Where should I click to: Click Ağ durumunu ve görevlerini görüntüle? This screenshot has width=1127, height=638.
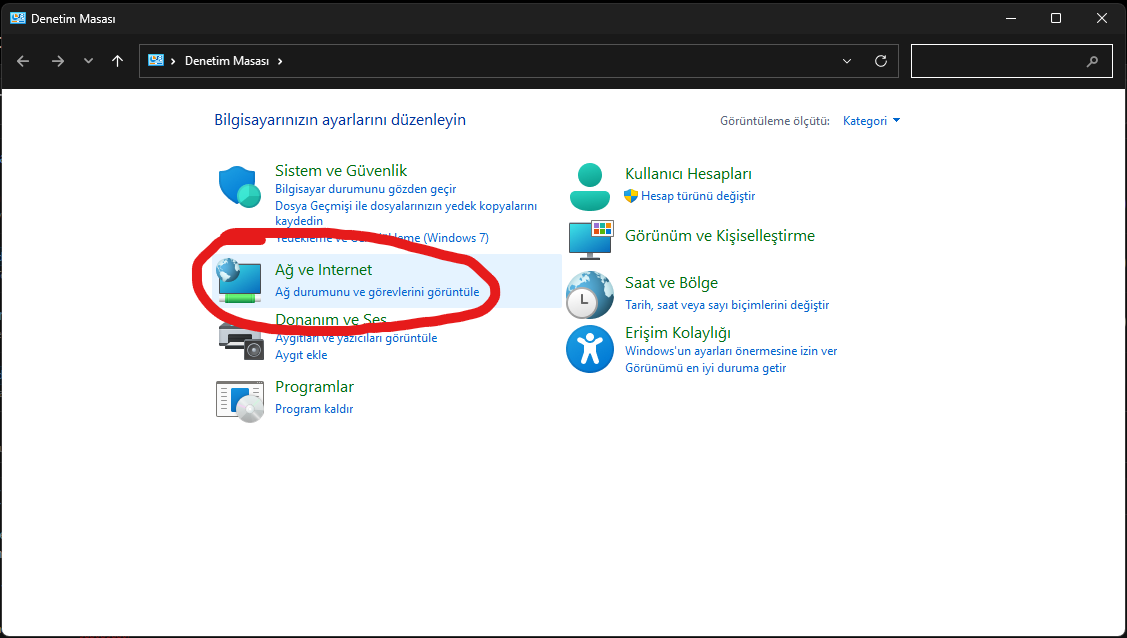coord(377,292)
